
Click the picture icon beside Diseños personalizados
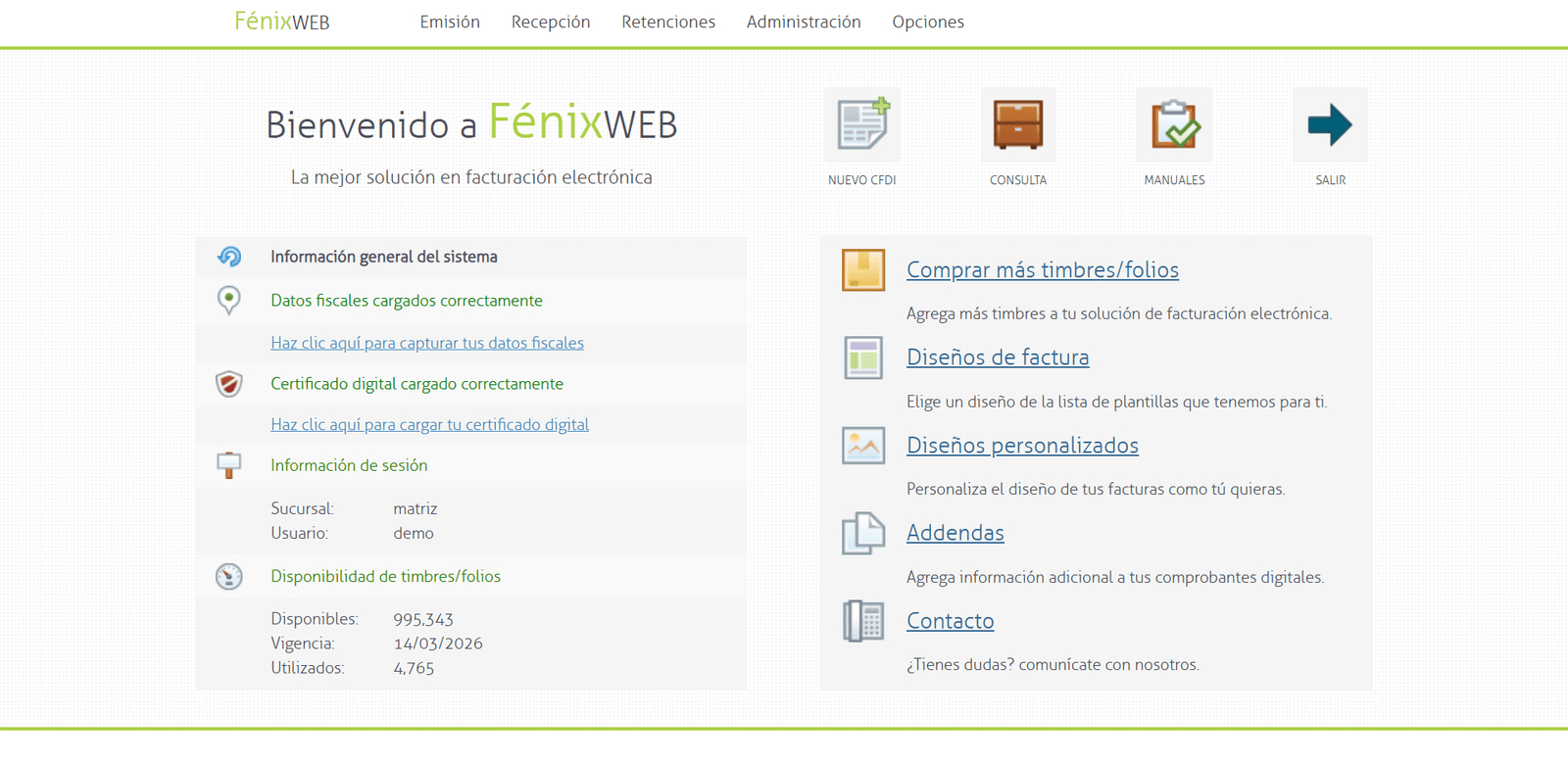(x=863, y=446)
